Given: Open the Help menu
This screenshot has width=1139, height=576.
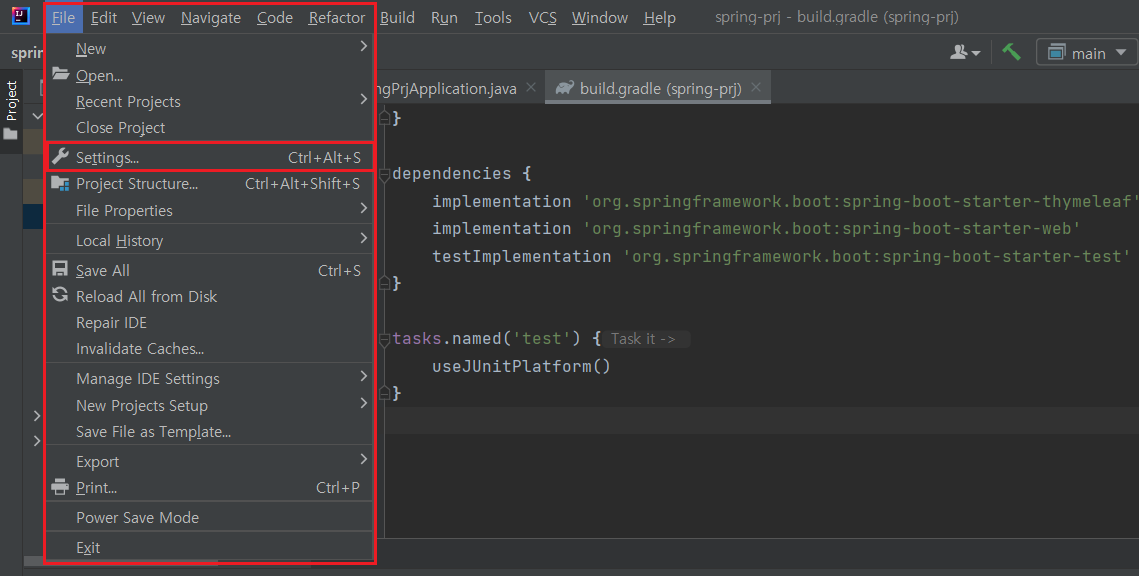Looking at the screenshot, I should click(x=660, y=17).
